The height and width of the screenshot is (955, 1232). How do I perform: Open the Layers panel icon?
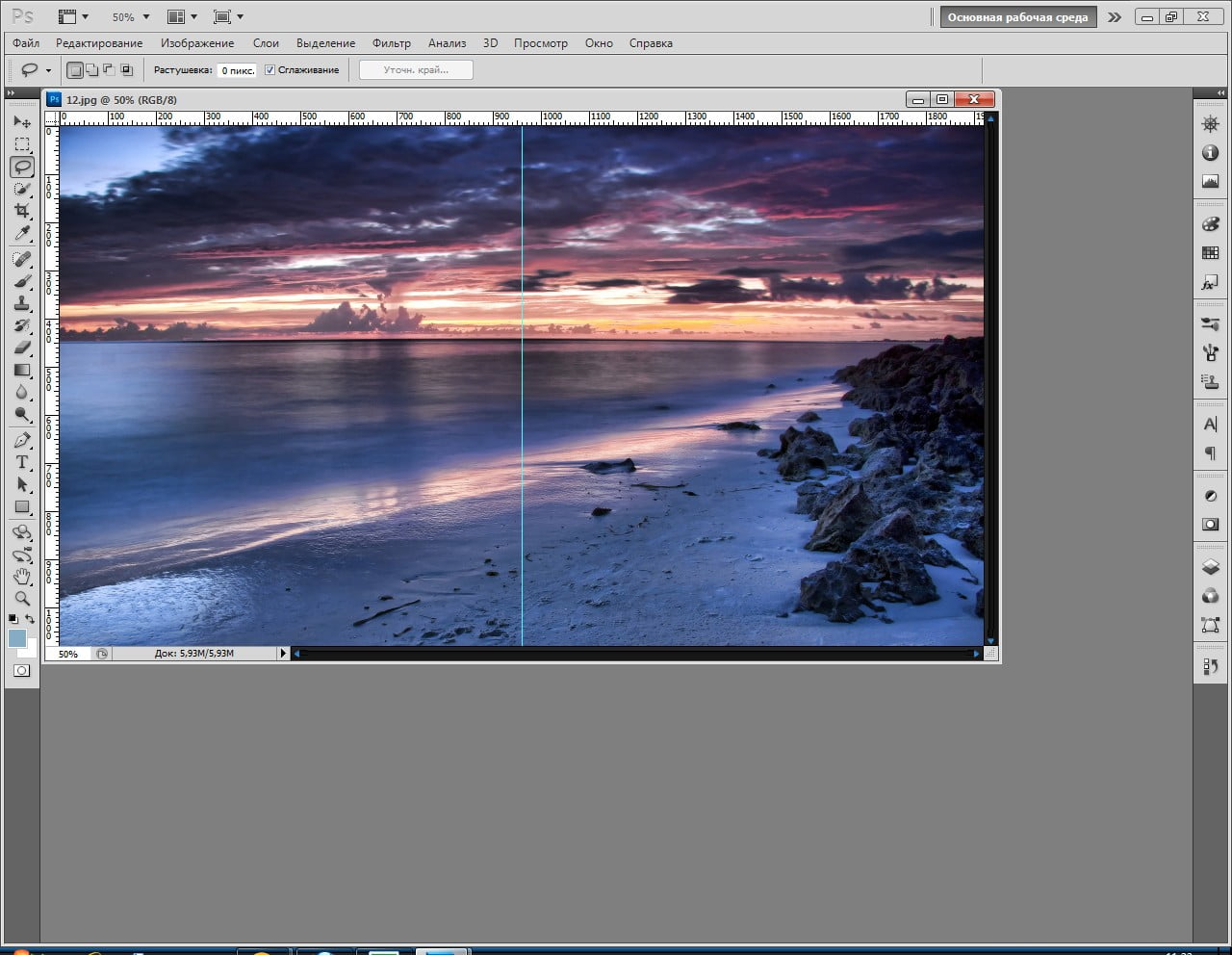pos(1210,568)
